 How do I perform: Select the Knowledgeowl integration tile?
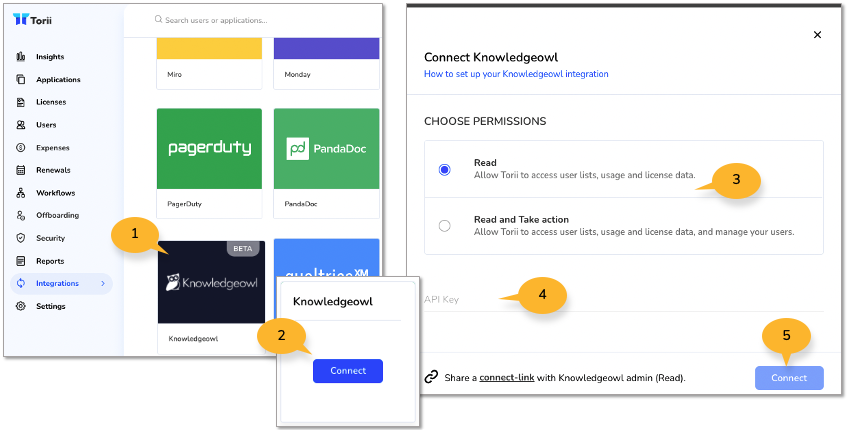click(211, 297)
